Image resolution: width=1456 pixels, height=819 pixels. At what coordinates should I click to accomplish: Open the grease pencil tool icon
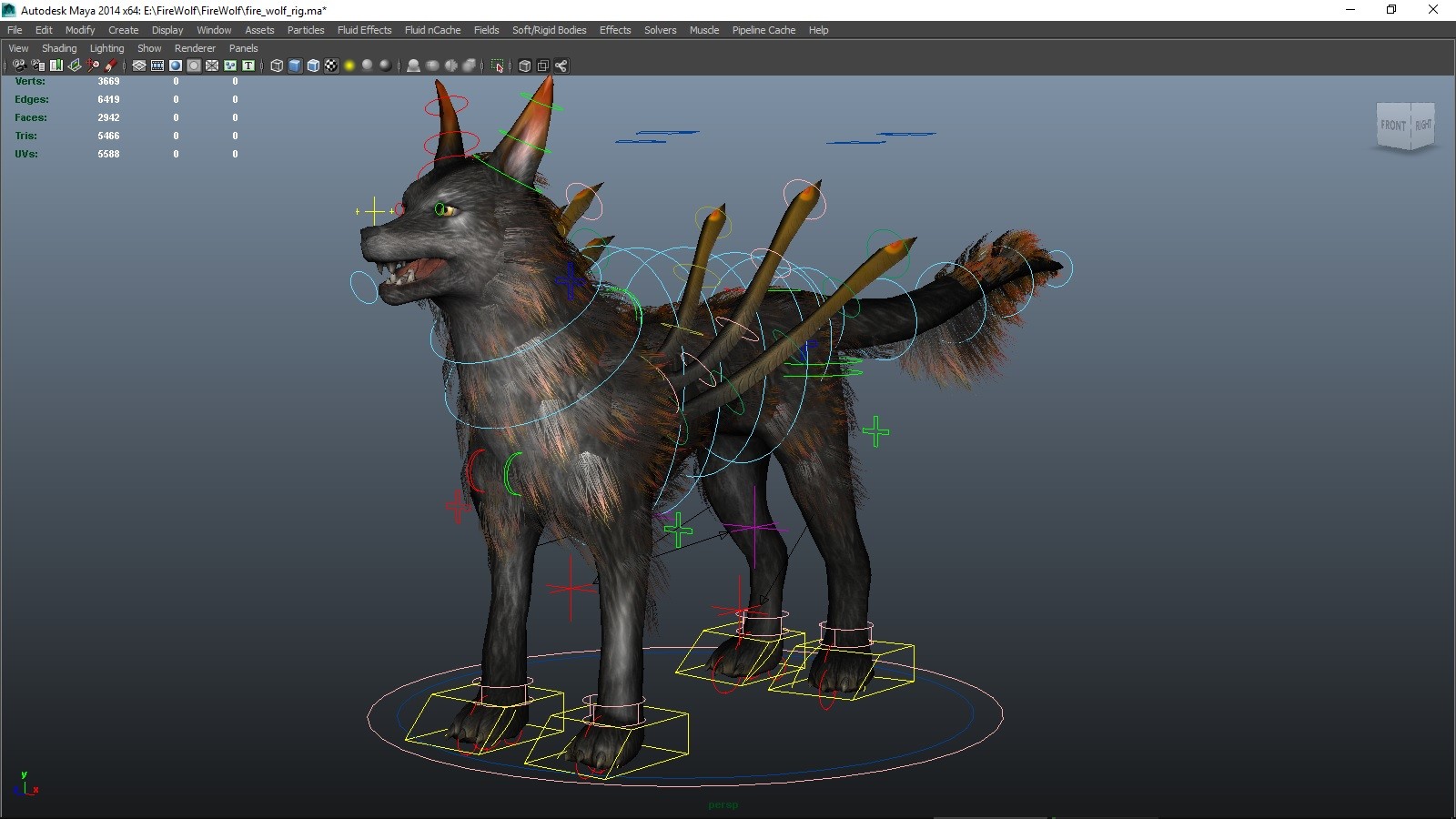click(x=111, y=66)
